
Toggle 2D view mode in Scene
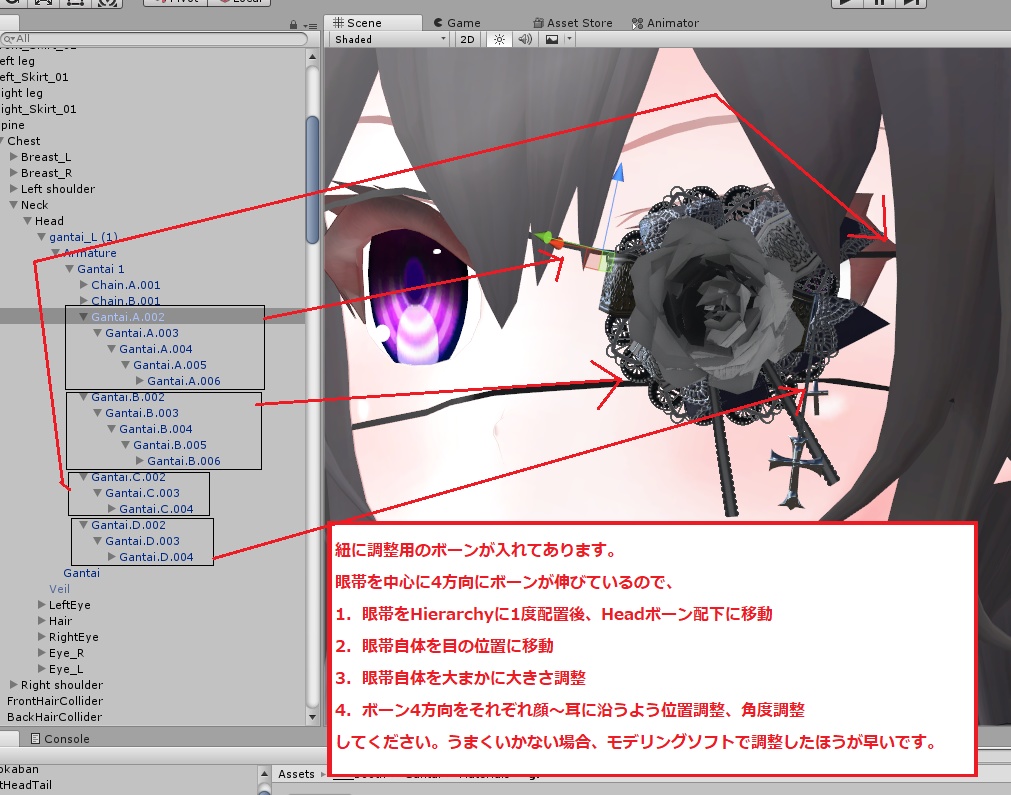pos(467,39)
